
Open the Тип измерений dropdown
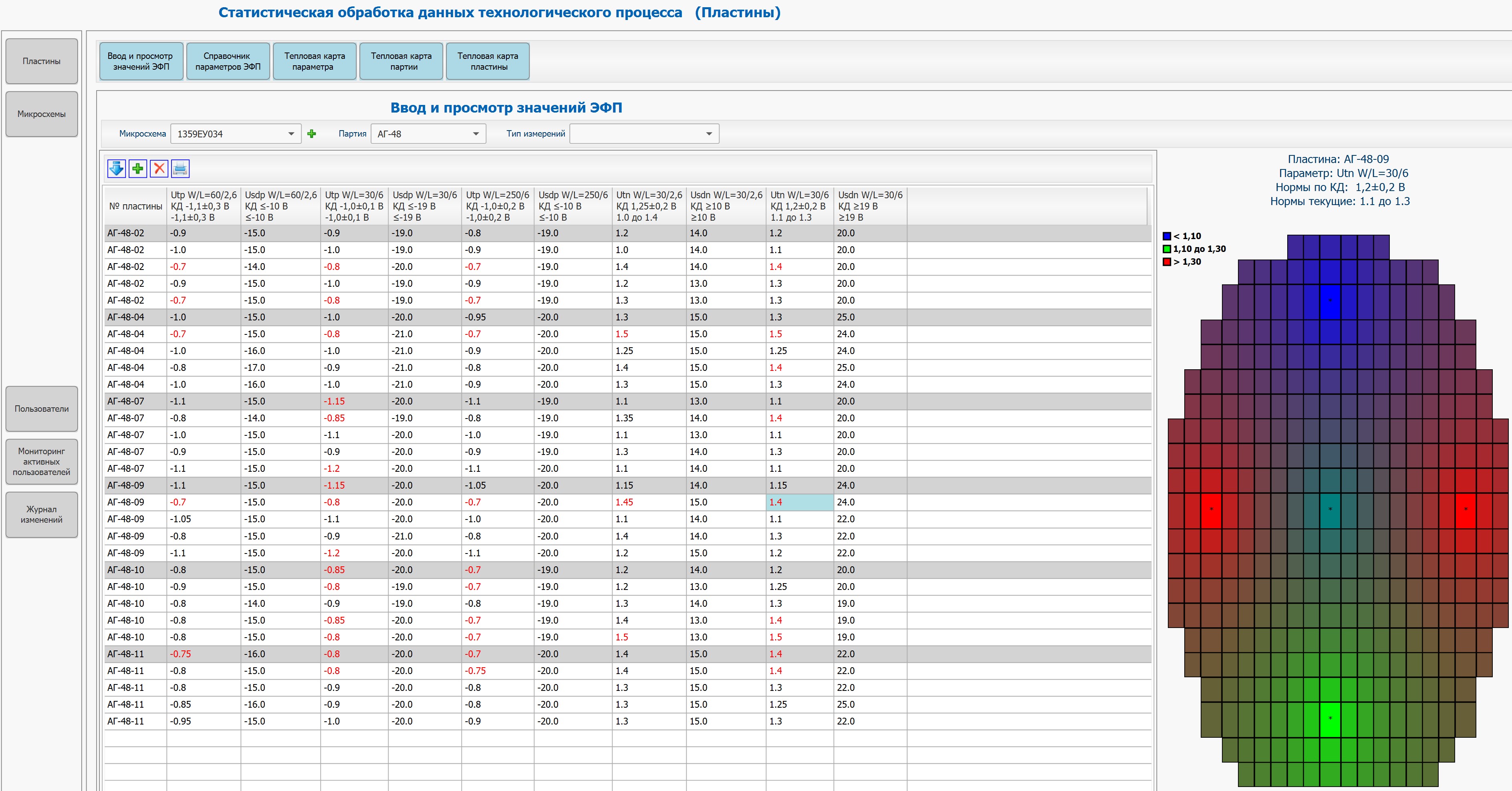[708, 134]
